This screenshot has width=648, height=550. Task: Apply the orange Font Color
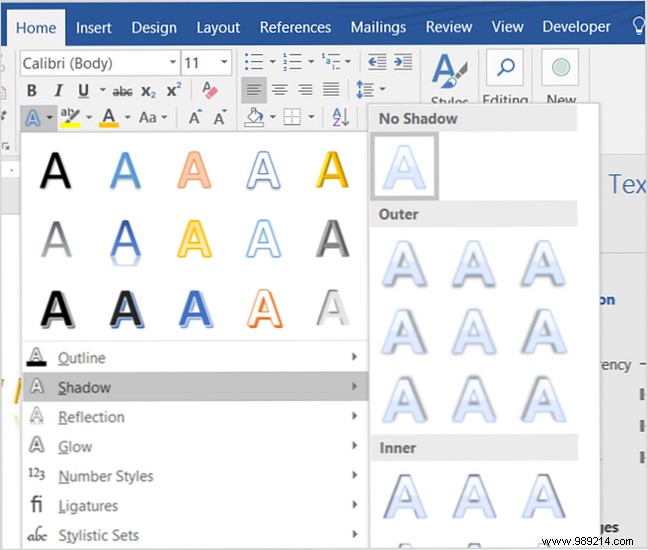pos(109,118)
